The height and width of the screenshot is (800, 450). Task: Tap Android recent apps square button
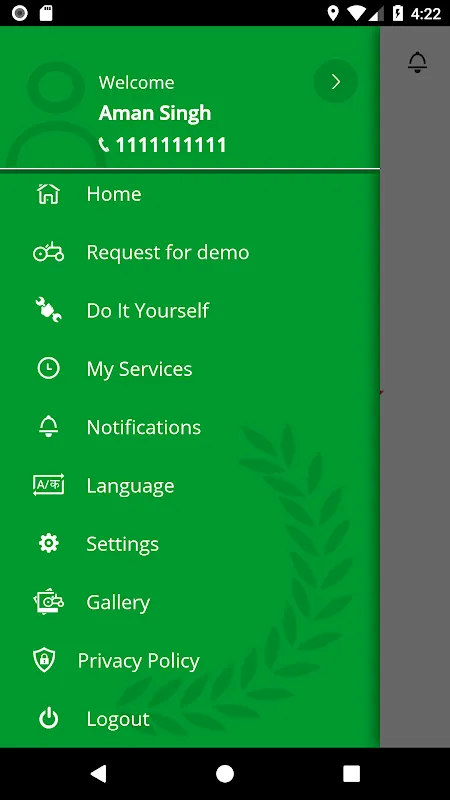(x=351, y=773)
